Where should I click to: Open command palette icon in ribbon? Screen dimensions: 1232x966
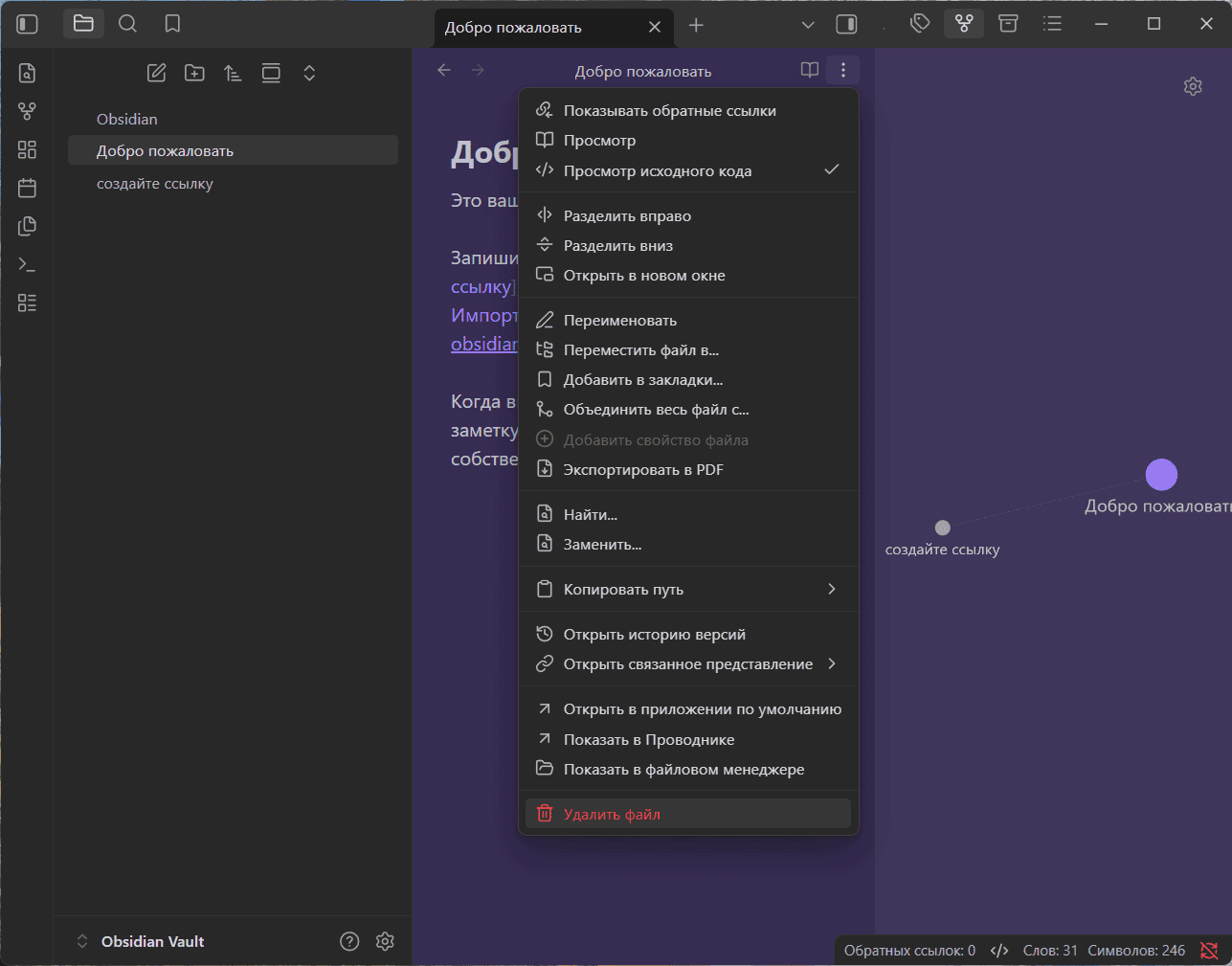tap(27, 264)
